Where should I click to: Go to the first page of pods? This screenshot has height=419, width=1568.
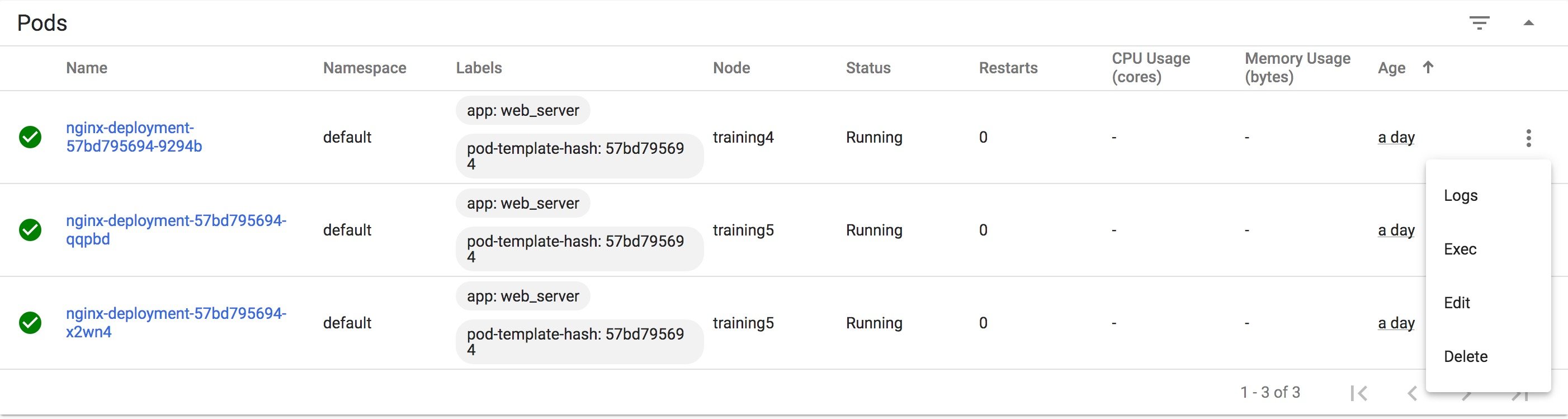click(1359, 393)
